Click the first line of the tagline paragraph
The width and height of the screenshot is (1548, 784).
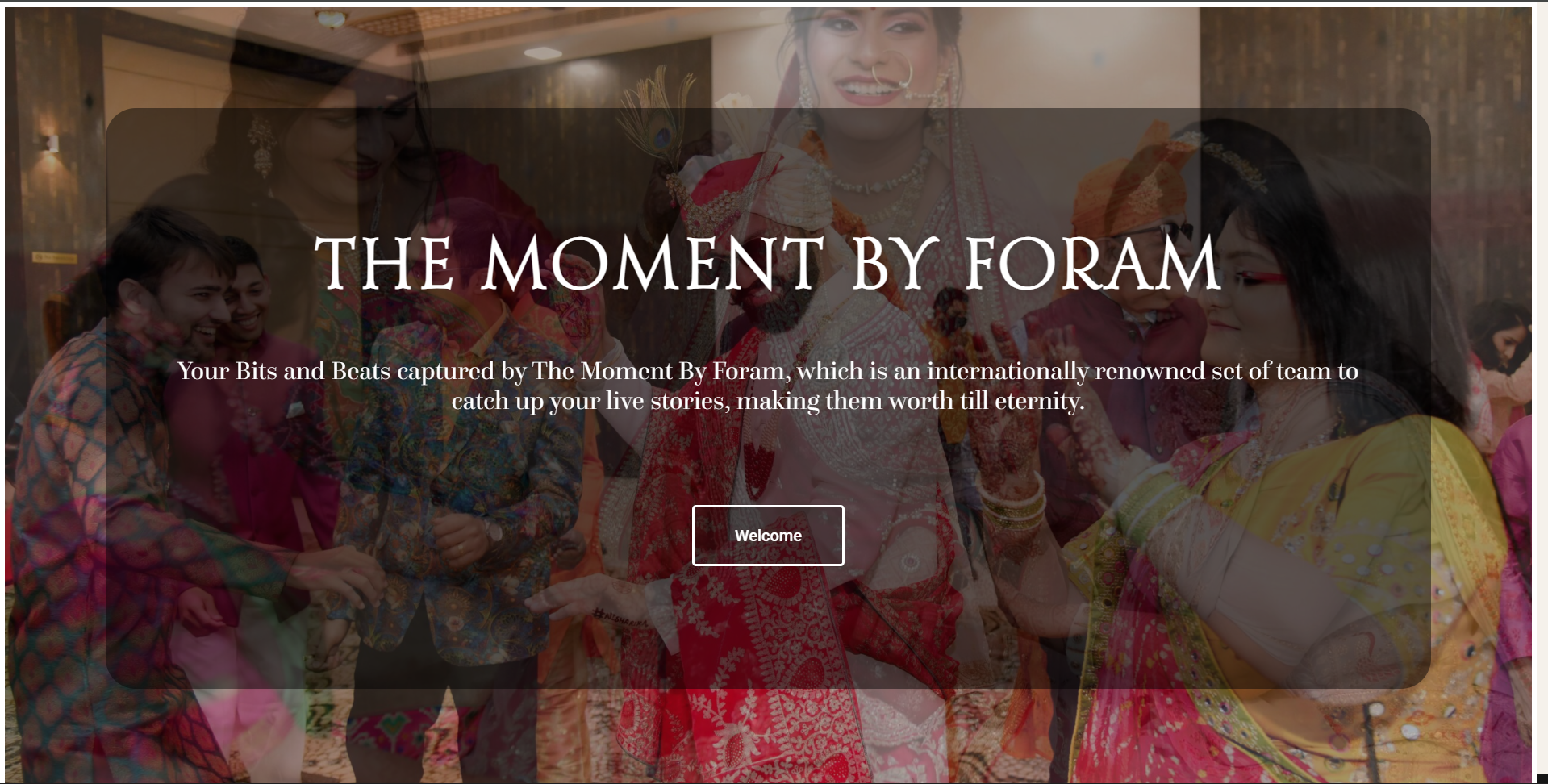(x=768, y=371)
